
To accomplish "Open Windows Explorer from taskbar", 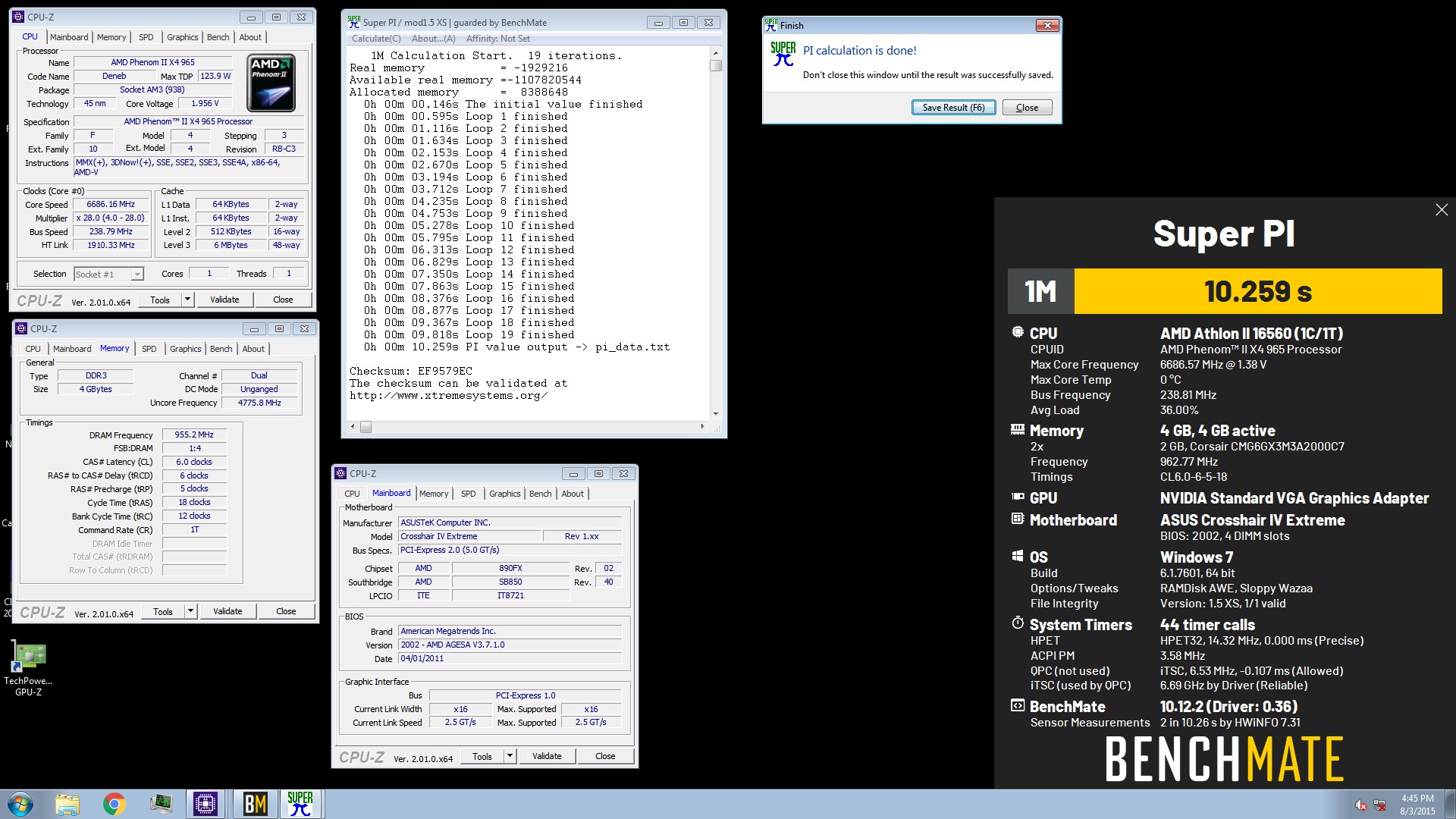I will coord(67,804).
